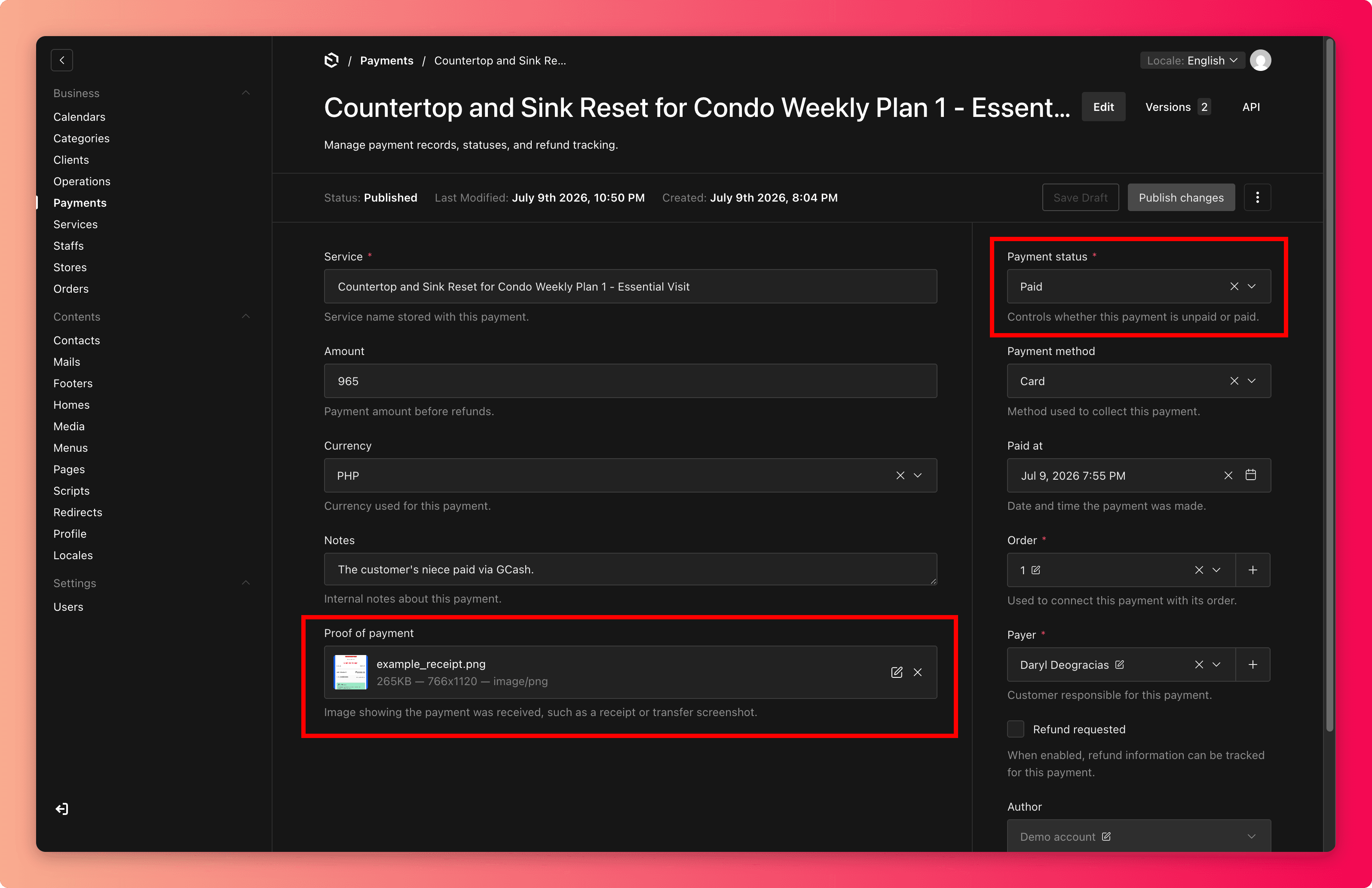Open the dashboard home logo in the breadcrumb
1372x888 pixels.
pos(331,60)
